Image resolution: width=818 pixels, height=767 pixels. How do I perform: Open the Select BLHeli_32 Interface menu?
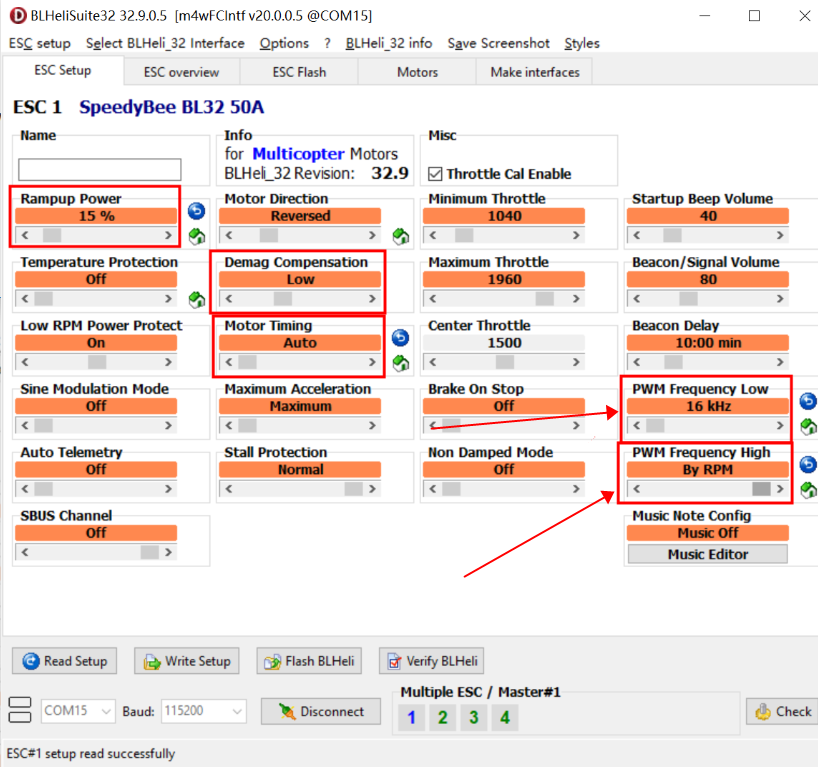click(x=165, y=43)
